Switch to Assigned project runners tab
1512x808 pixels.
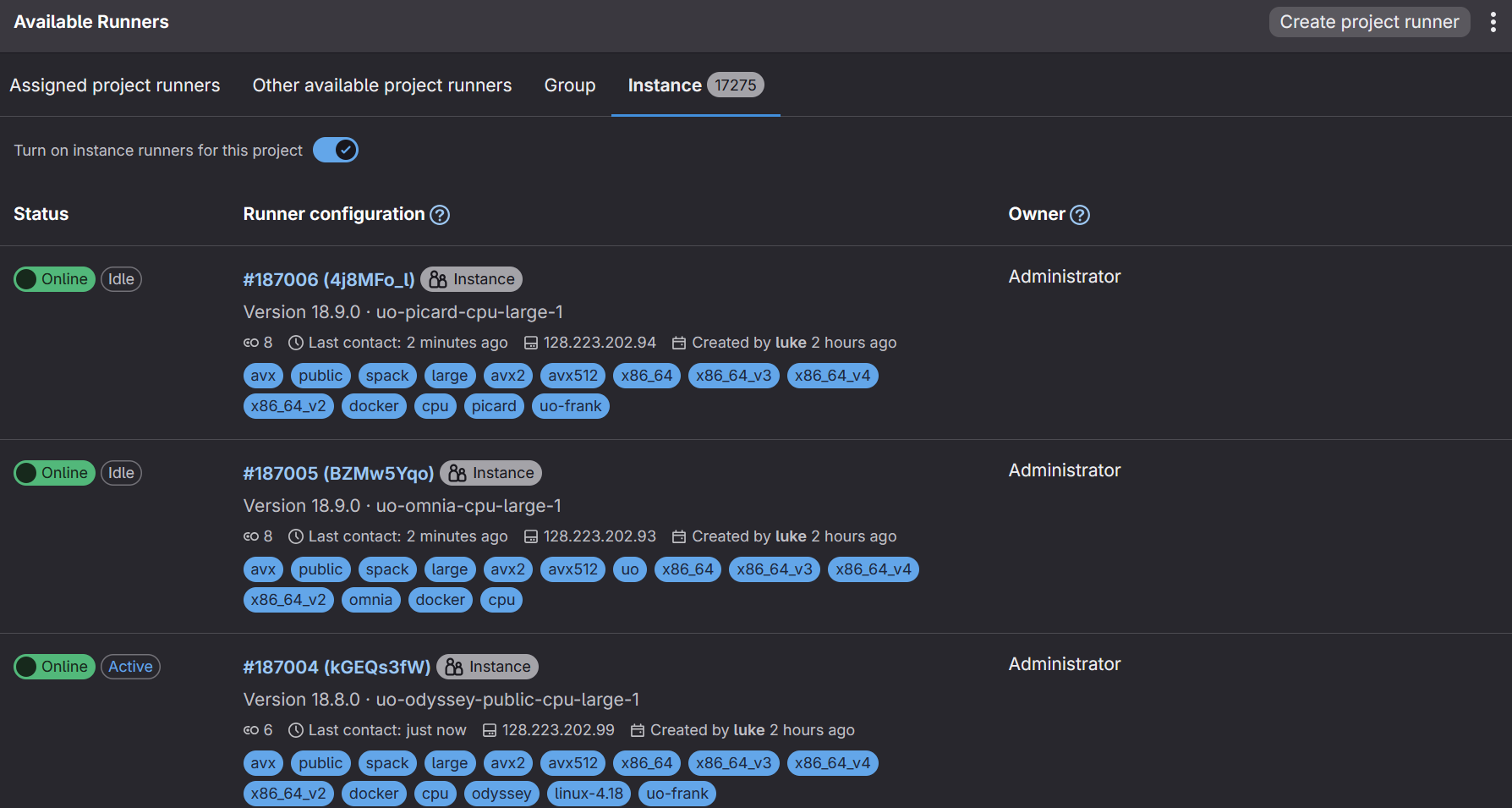point(115,85)
